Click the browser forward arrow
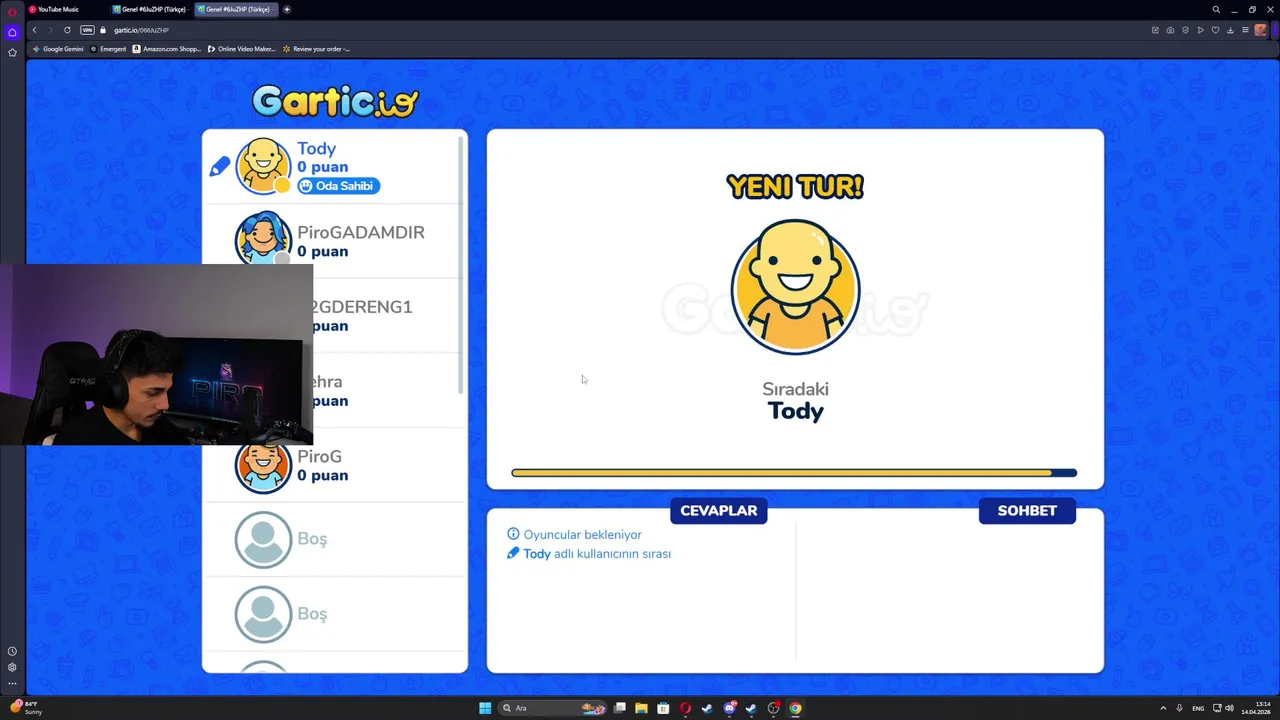This screenshot has width=1280, height=720. tap(50, 30)
